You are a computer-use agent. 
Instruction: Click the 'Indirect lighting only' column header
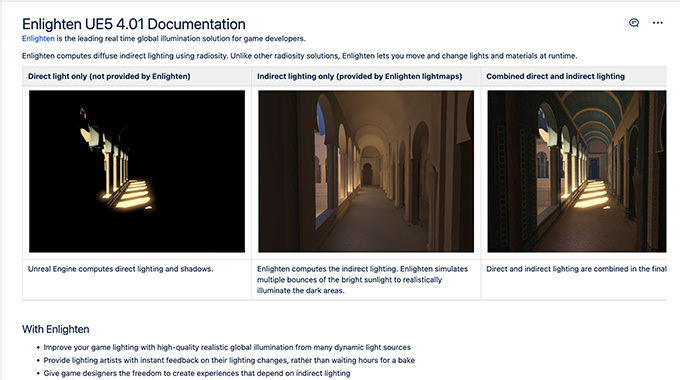(360, 76)
